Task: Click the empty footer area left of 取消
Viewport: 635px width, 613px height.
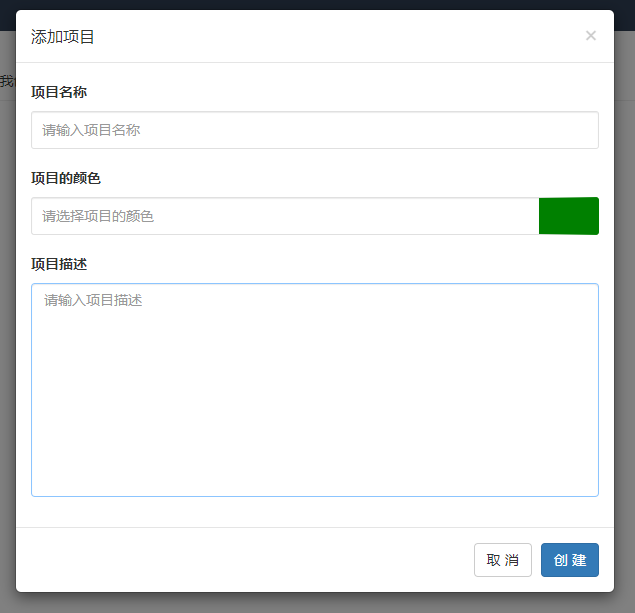Action: point(240,560)
